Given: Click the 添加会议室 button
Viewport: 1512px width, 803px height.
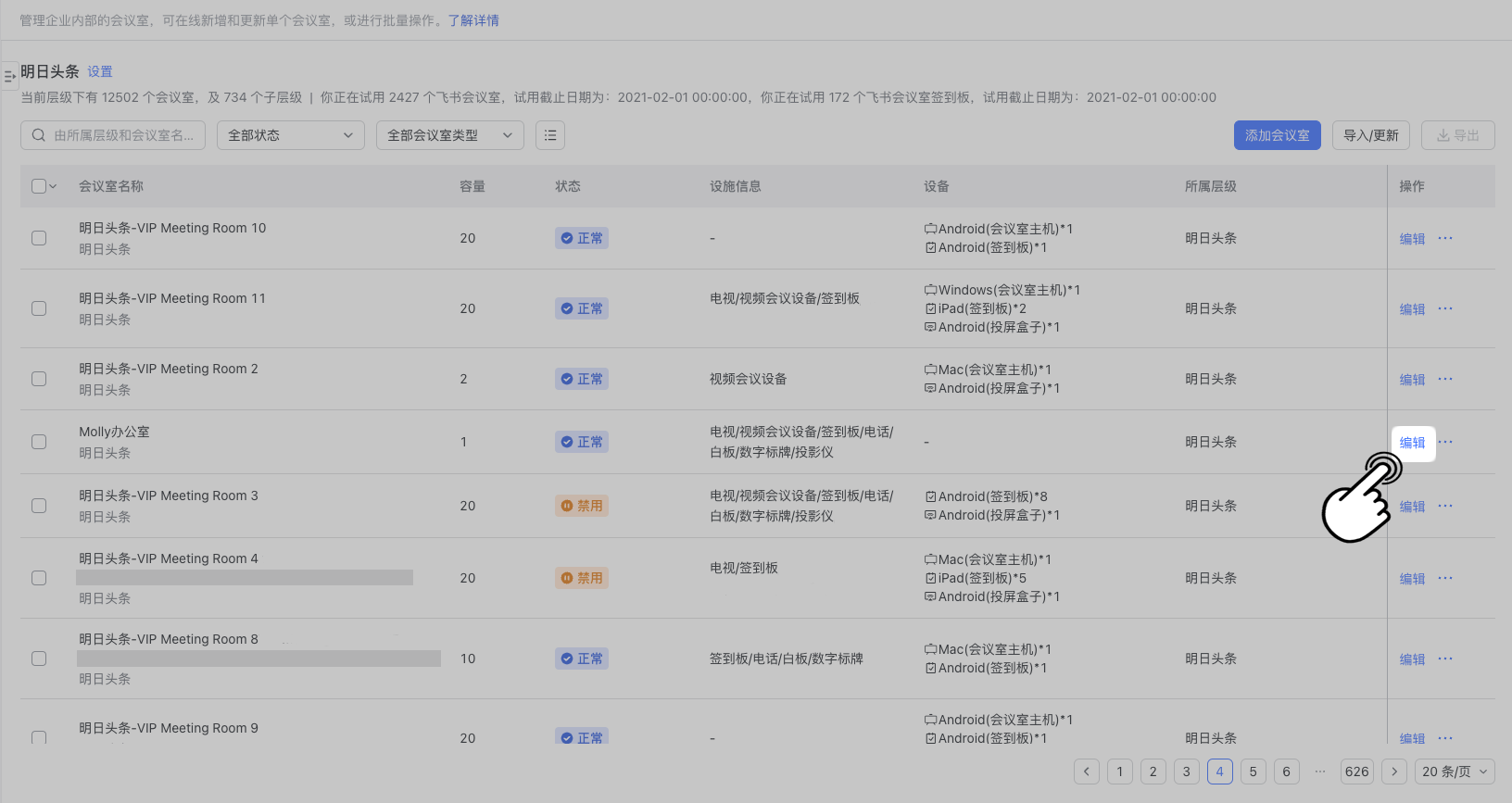Looking at the screenshot, I should [x=1277, y=135].
